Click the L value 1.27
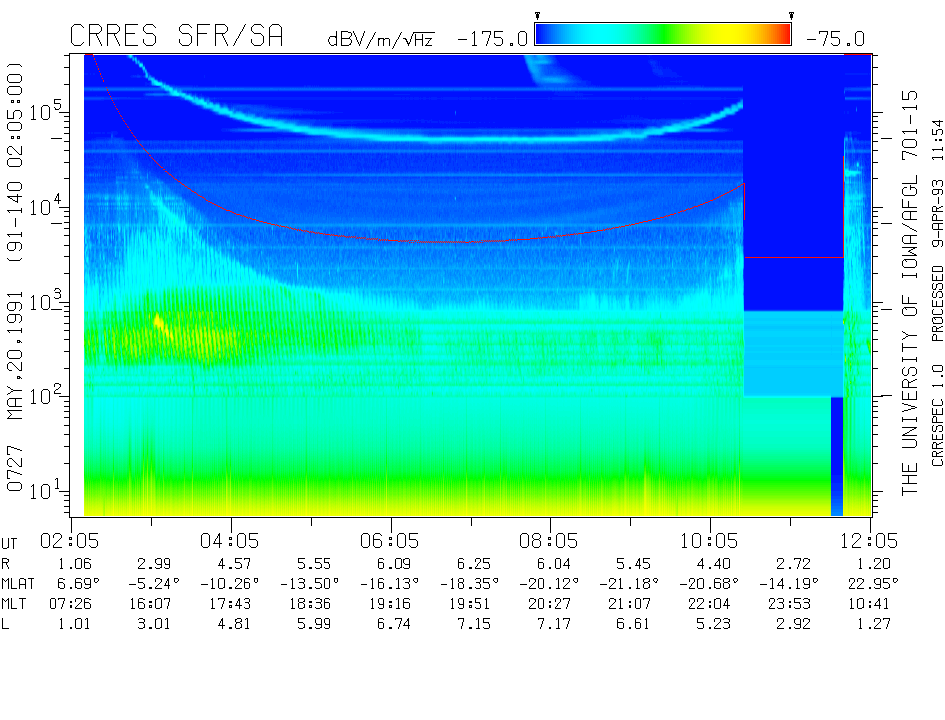 click(874, 624)
